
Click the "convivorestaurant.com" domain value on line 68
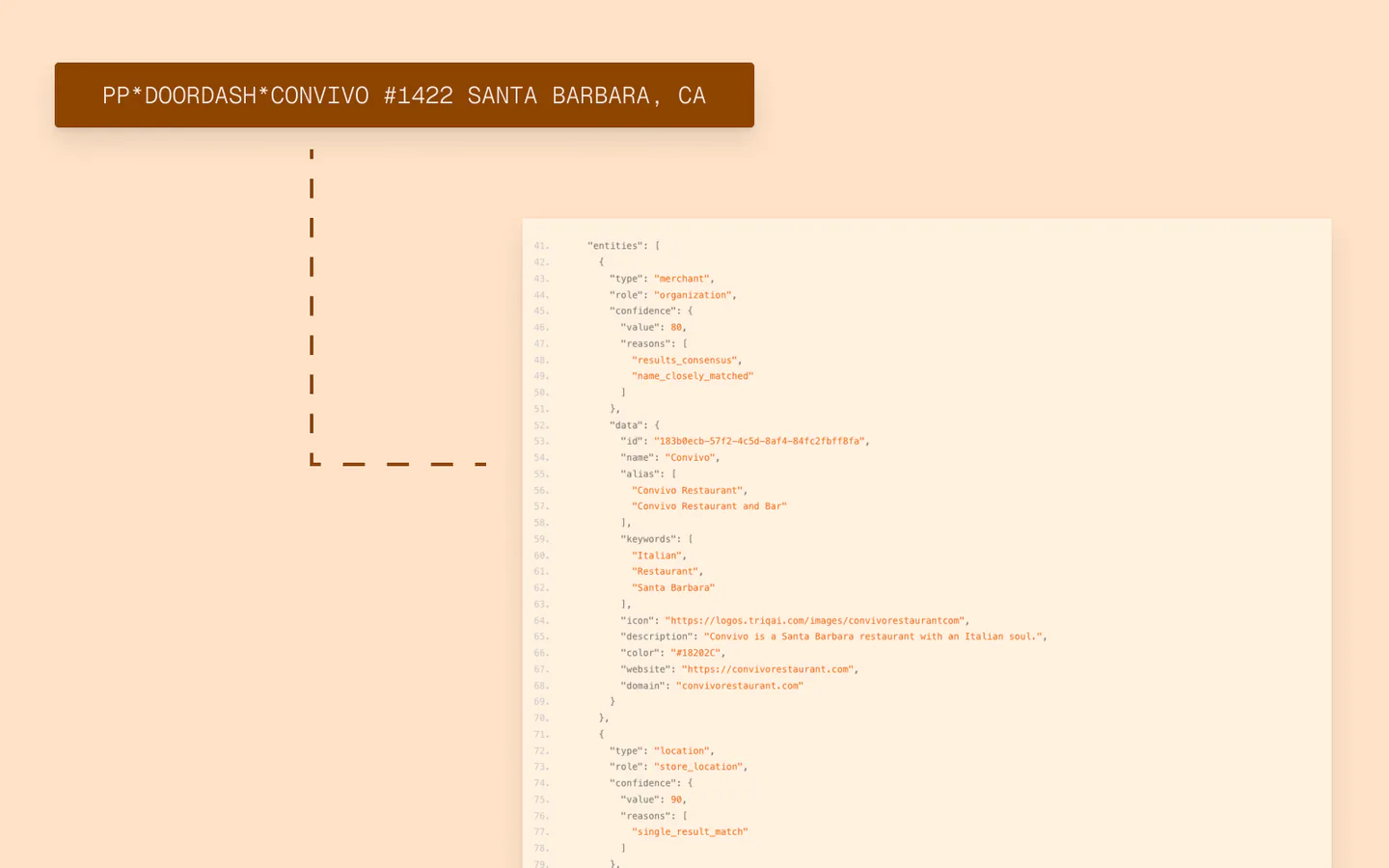tap(740, 686)
